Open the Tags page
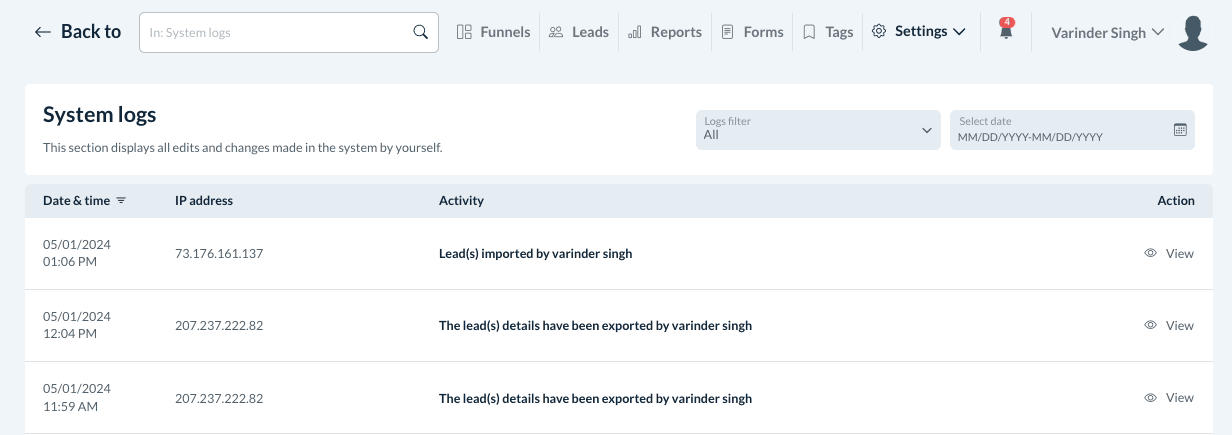 click(x=828, y=32)
